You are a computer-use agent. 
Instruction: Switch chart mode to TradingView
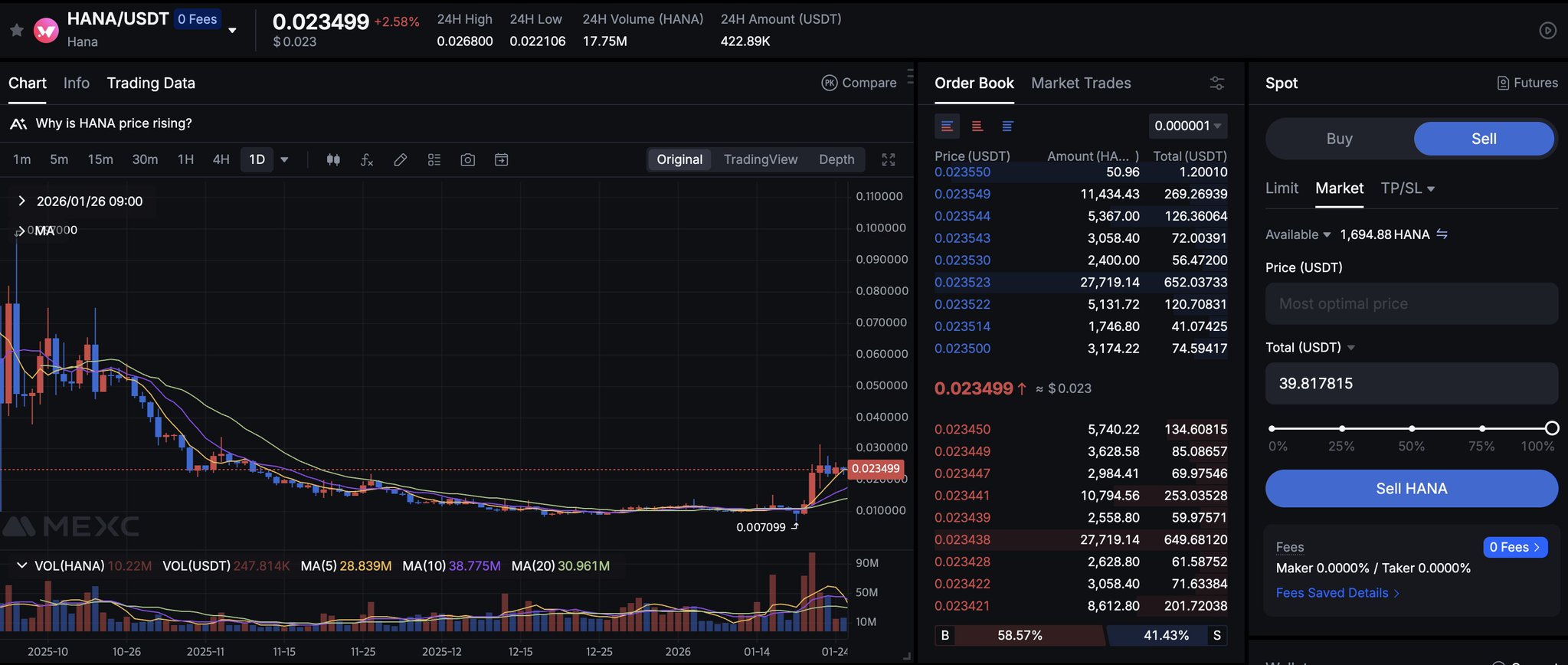(761, 159)
